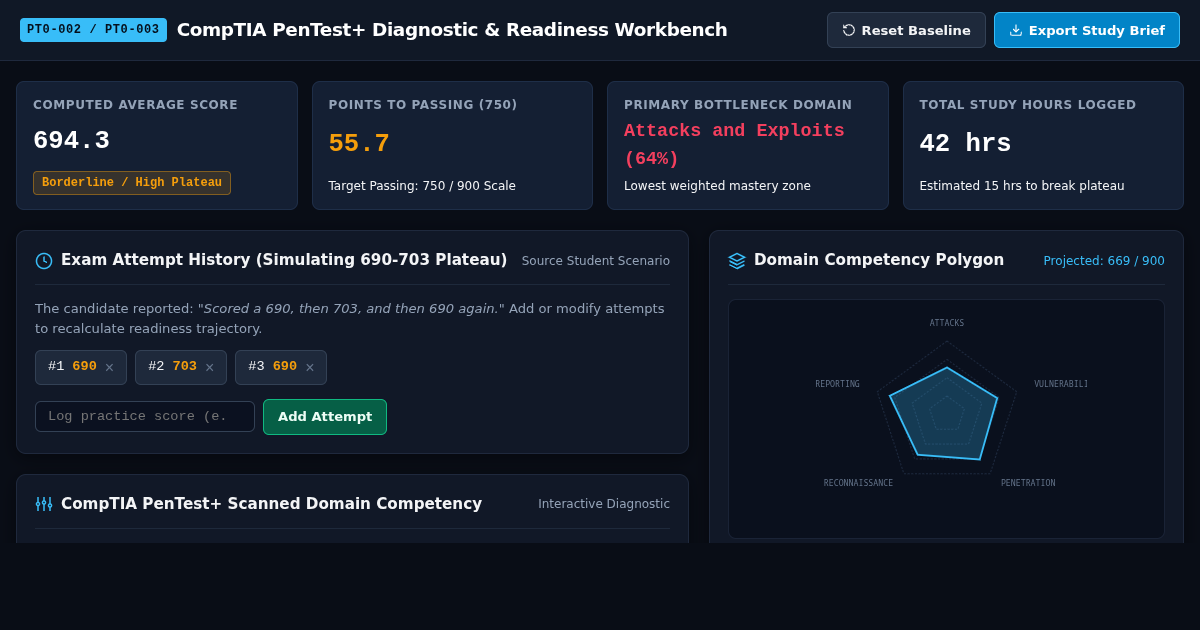Click the CompTIA PenTest+ Diagnostic workbench title
Image resolution: width=1200 pixels, height=630 pixels.
click(x=452, y=30)
